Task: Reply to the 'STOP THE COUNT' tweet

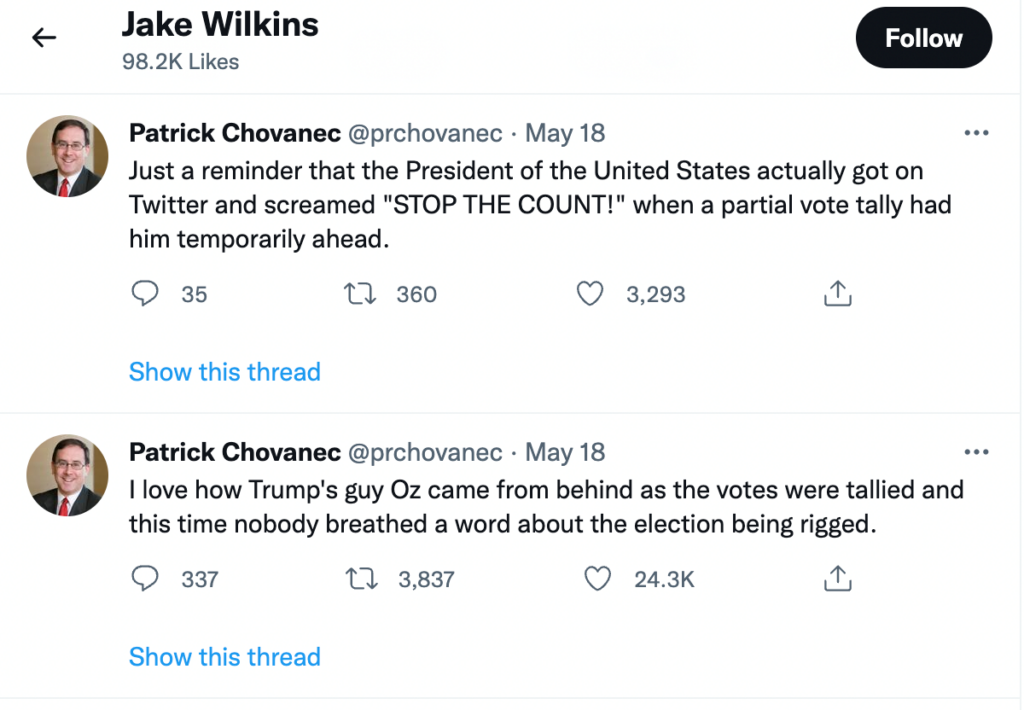Action: coord(146,294)
